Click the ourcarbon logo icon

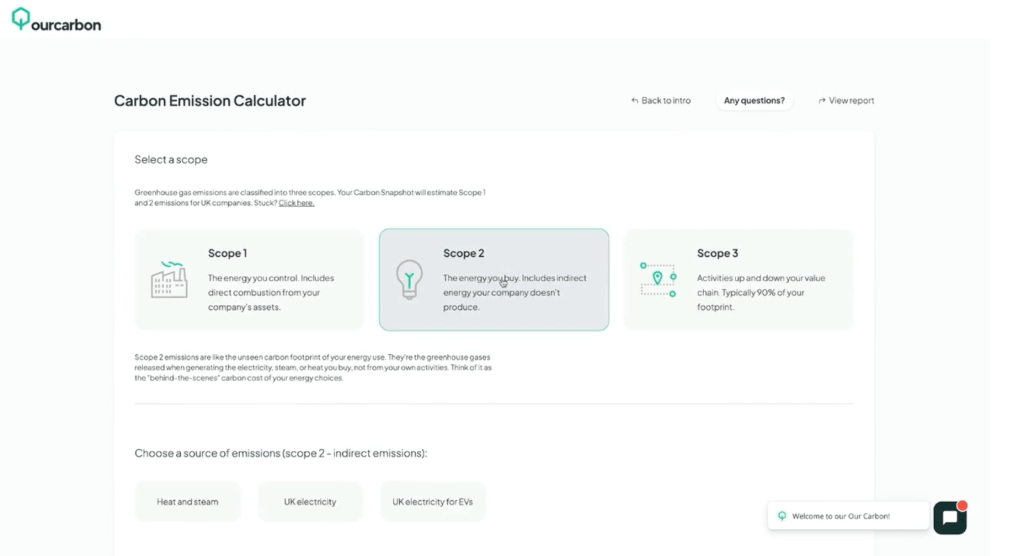coord(20,19)
